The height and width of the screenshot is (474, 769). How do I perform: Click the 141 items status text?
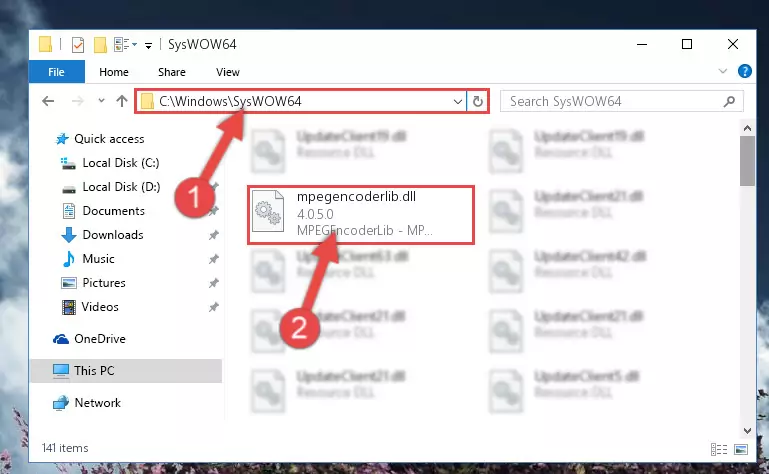click(x=65, y=448)
